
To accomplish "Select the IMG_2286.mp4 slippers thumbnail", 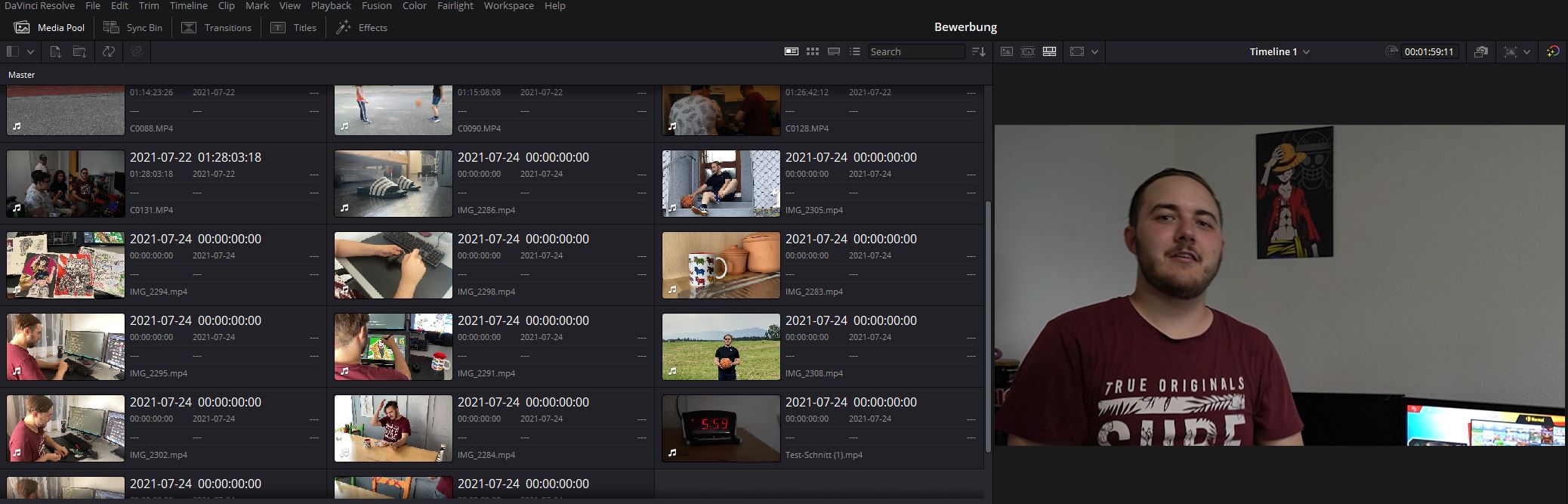I will tap(394, 184).
